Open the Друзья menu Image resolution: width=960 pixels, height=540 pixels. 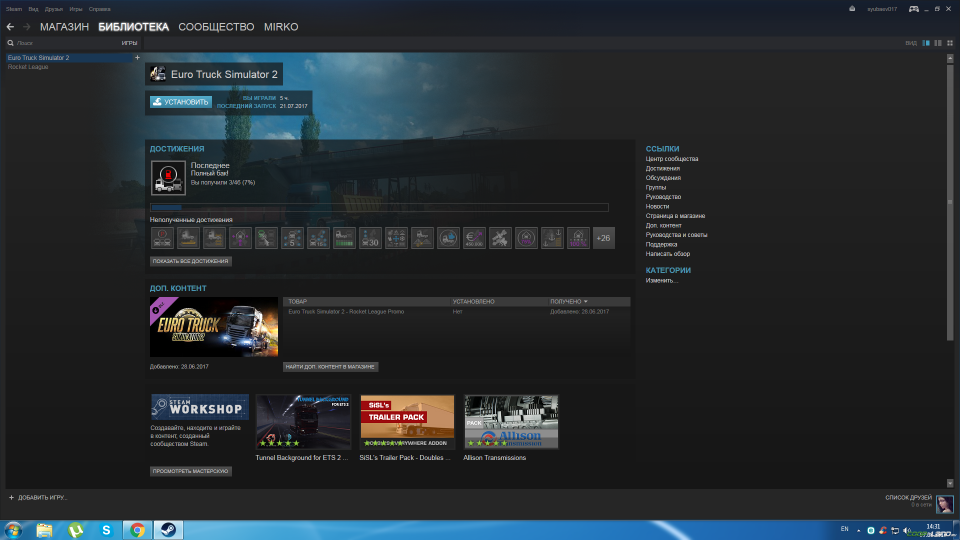[54, 9]
